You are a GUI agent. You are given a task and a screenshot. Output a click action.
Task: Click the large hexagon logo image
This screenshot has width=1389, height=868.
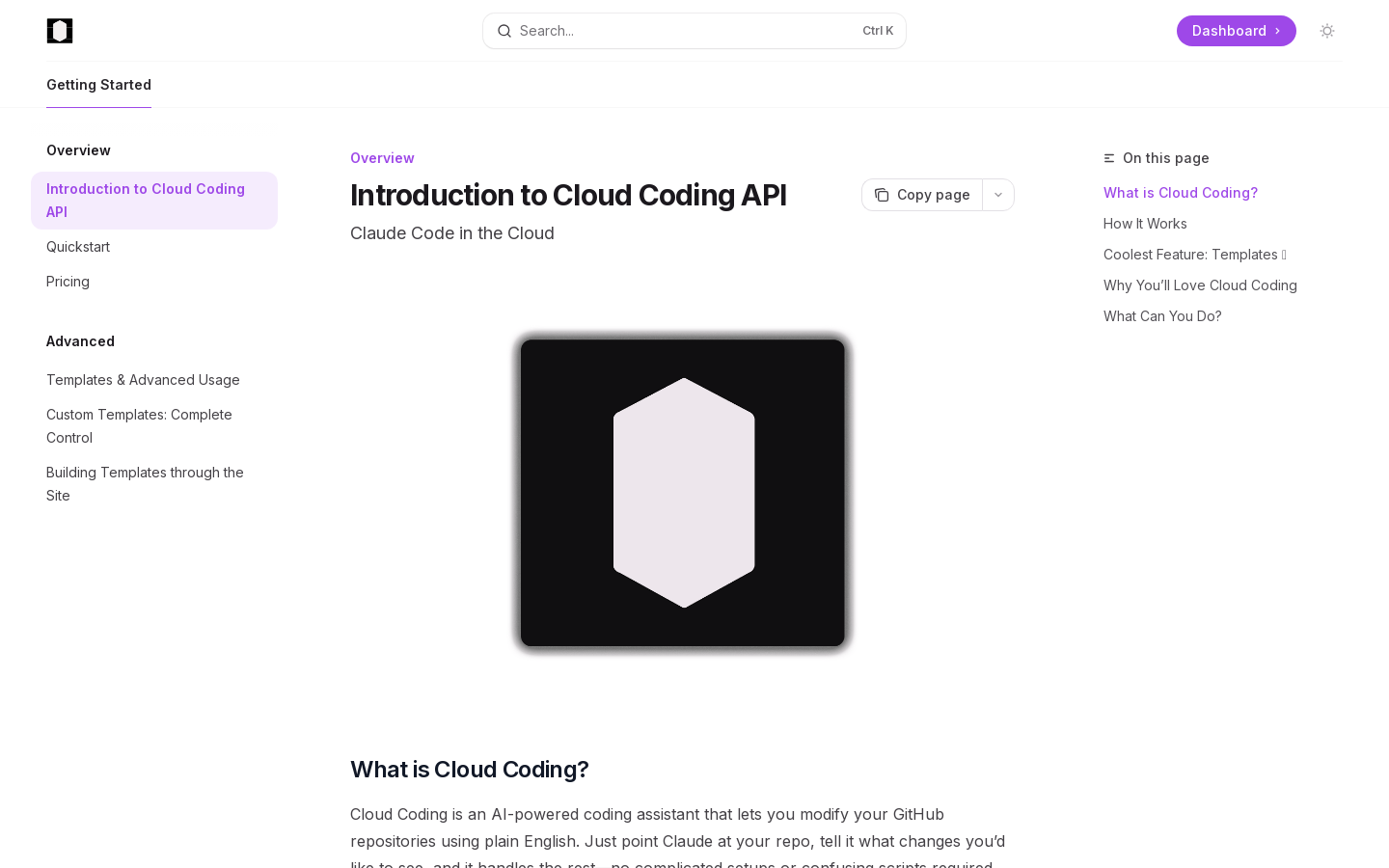coord(683,493)
